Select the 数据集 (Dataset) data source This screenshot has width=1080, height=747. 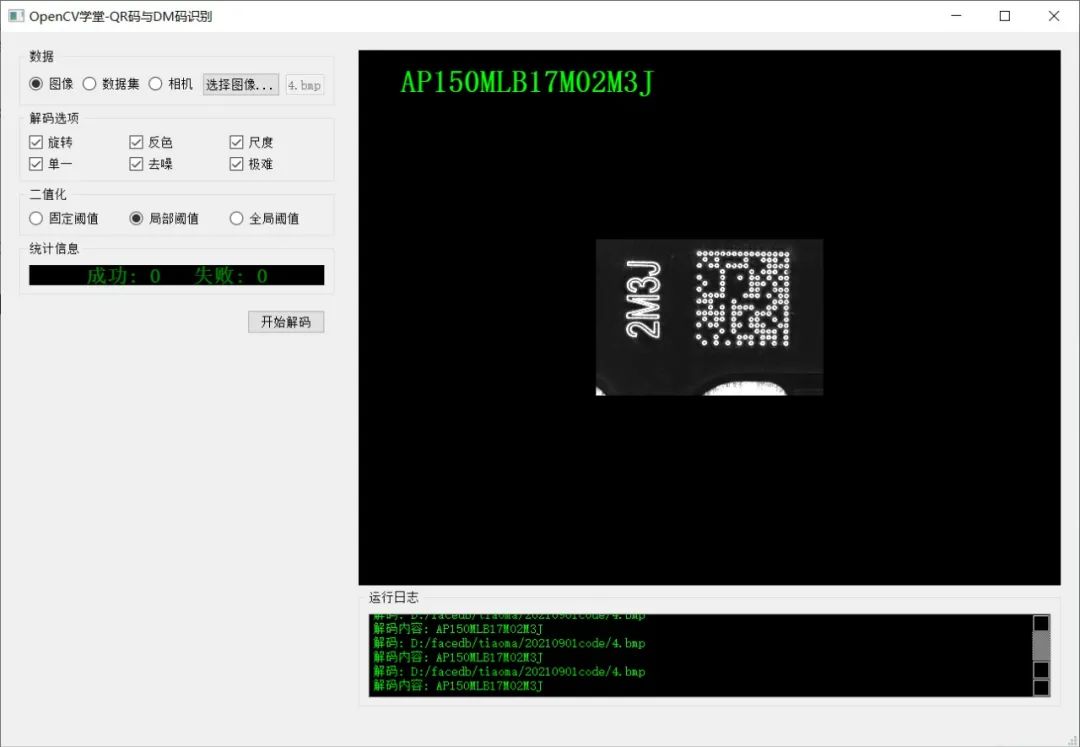coord(91,84)
